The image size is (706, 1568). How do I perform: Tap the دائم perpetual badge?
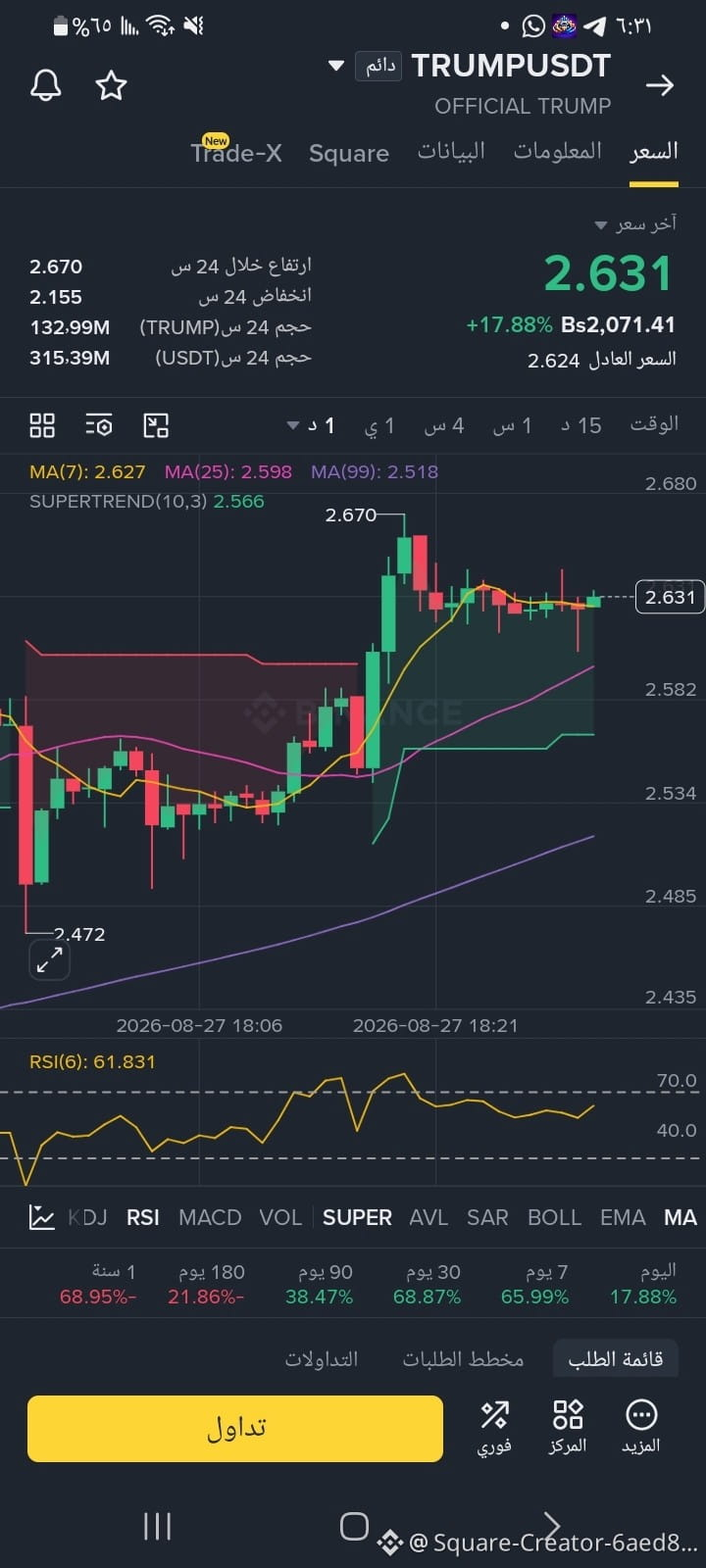378,66
